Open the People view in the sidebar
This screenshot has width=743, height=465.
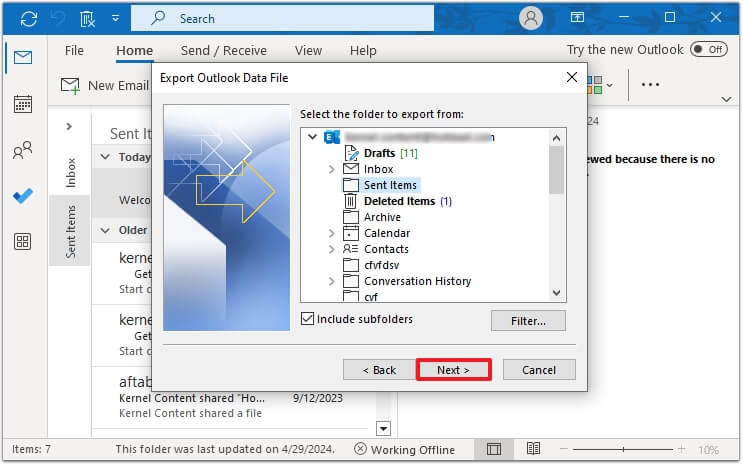[x=23, y=150]
